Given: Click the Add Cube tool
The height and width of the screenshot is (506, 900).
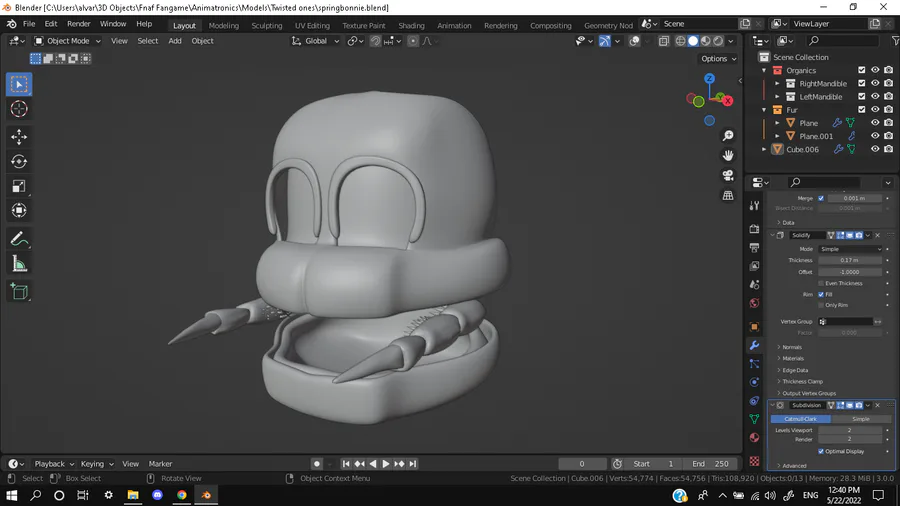Looking at the screenshot, I should pyautogui.click(x=19, y=292).
